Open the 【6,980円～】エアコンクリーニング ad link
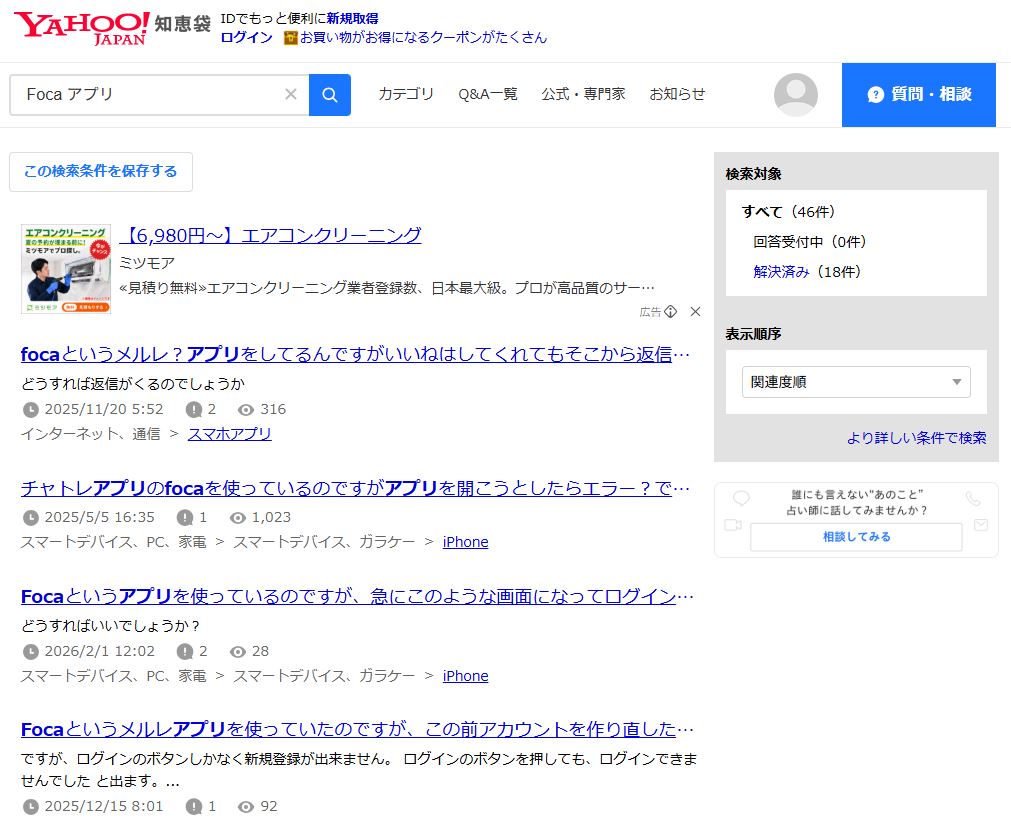The image size is (1011, 823). (x=270, y=235)
